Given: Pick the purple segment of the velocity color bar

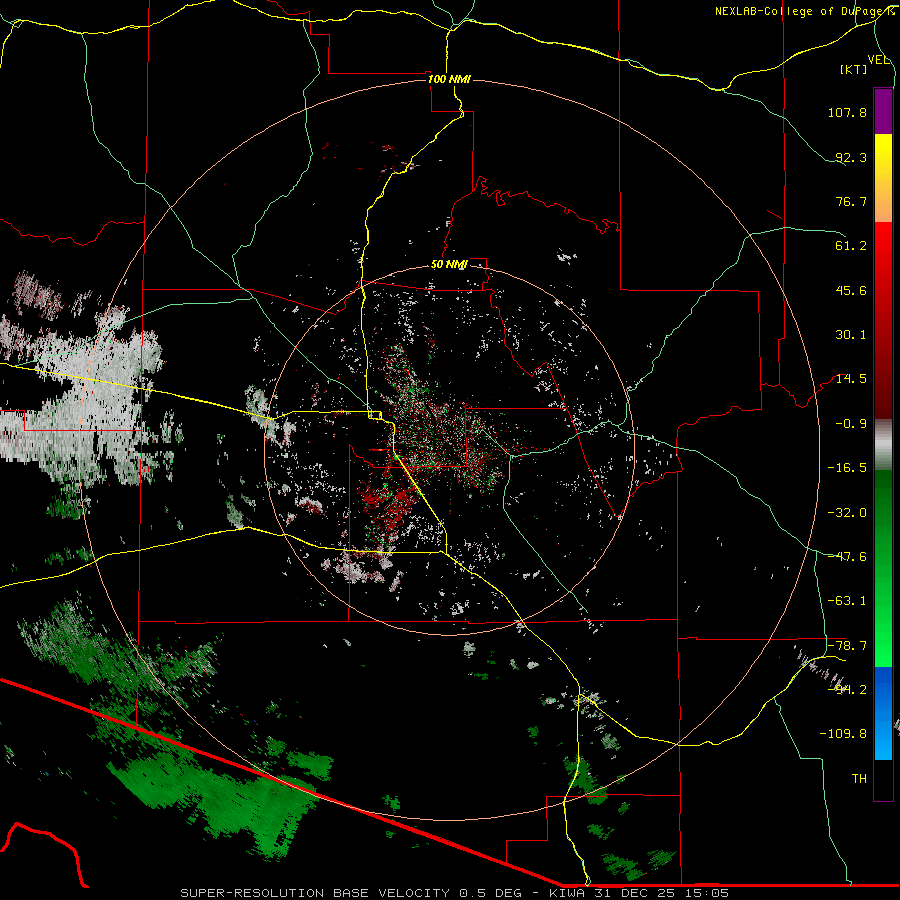Looking at the screenshot, I should (x=883, y=111).
